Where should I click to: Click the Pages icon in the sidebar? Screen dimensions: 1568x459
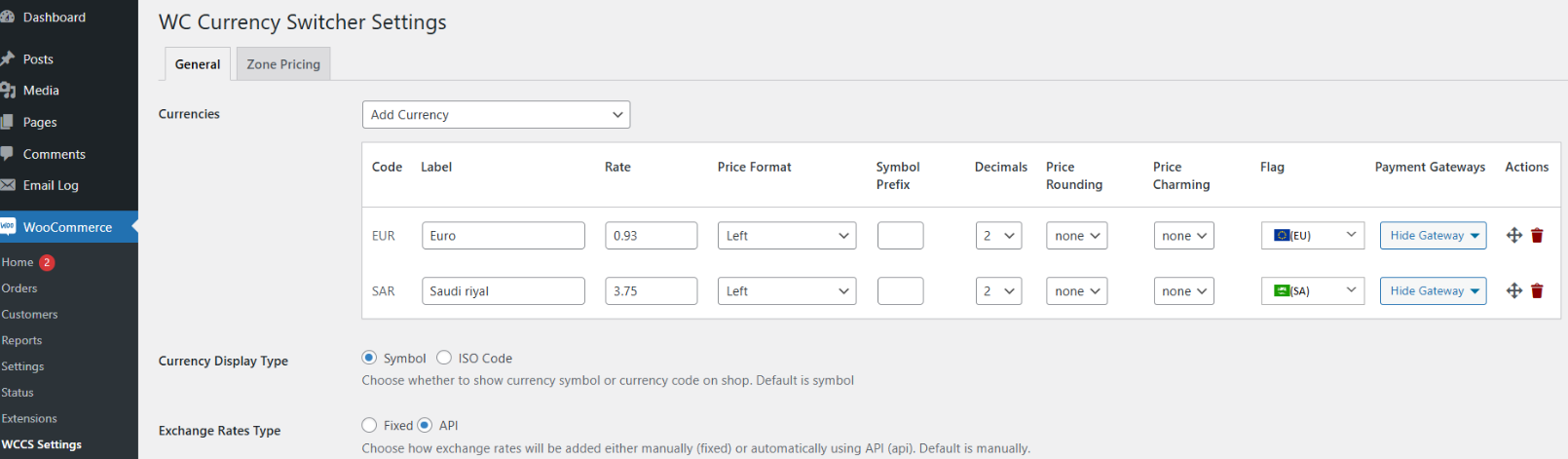[x=7, y=123]
